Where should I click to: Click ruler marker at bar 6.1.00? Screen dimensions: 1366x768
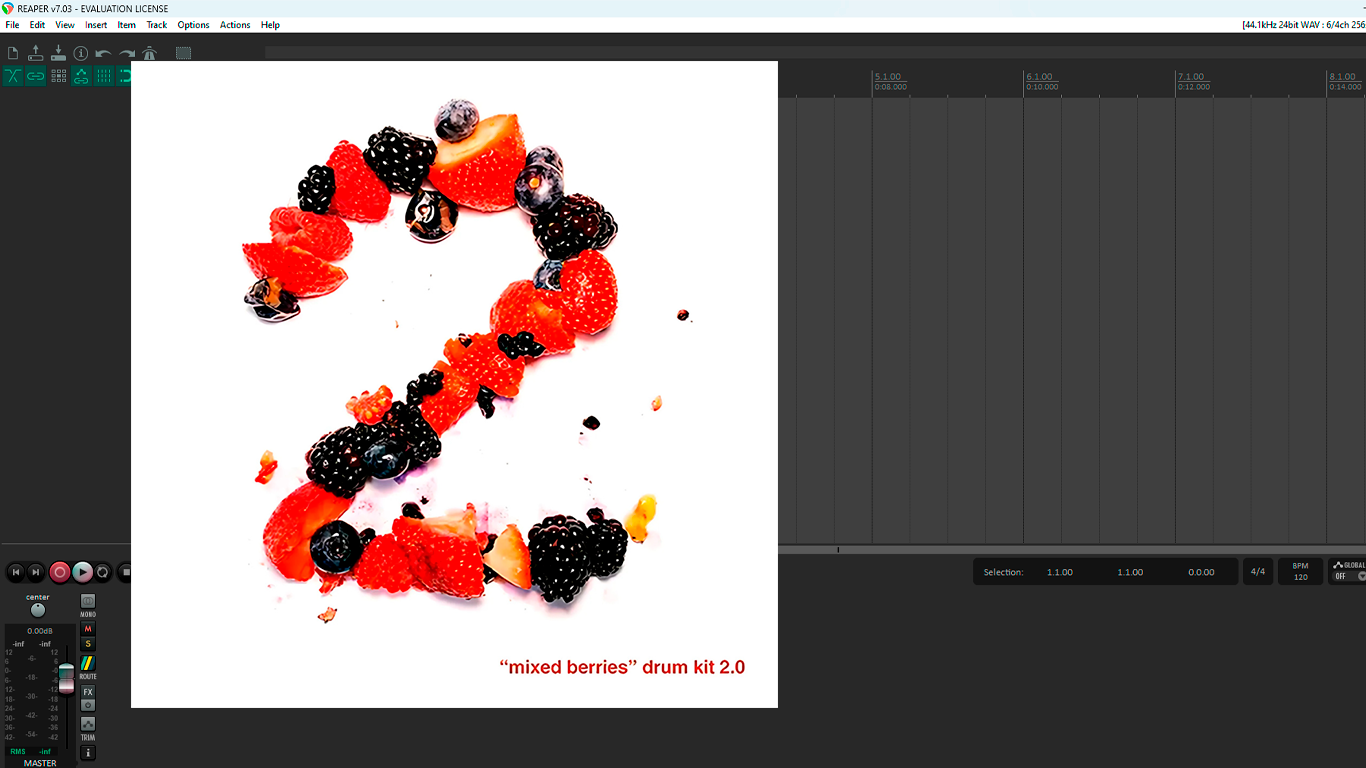1039,77
